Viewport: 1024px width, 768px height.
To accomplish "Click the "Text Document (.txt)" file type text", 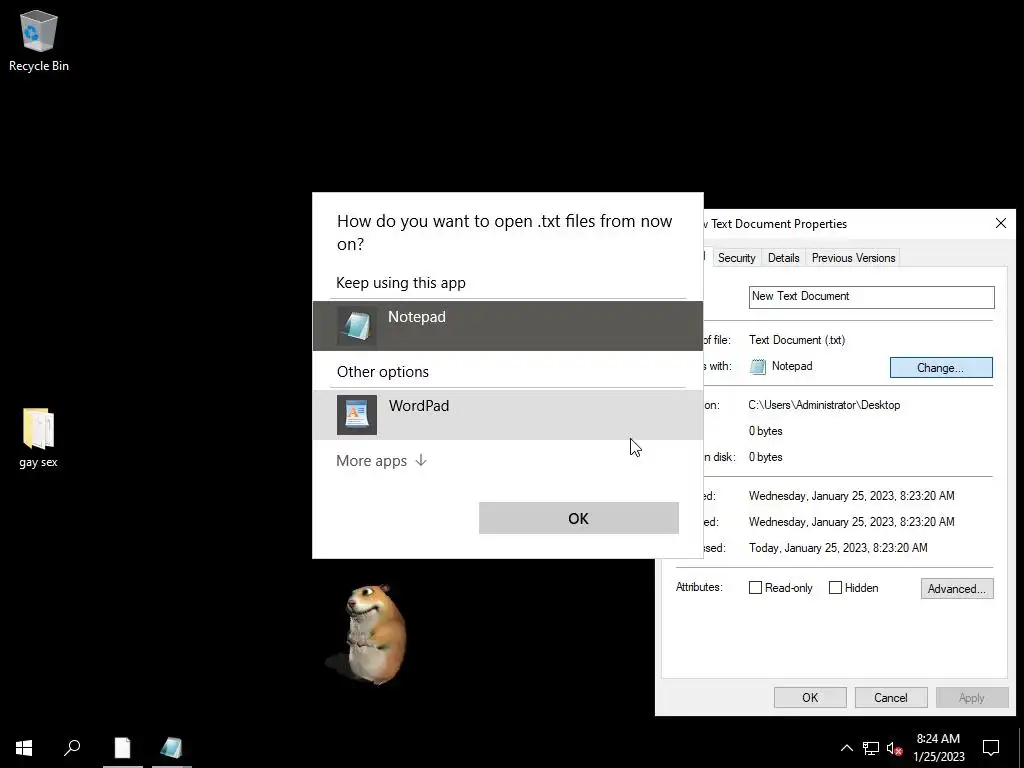I will (x=797, y=340).
